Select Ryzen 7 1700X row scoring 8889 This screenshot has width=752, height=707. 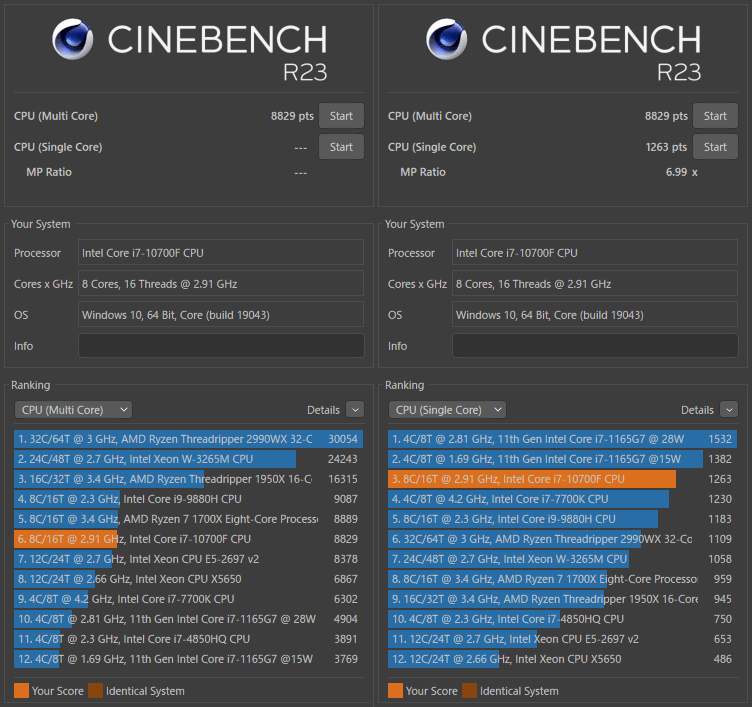point(188,519)
